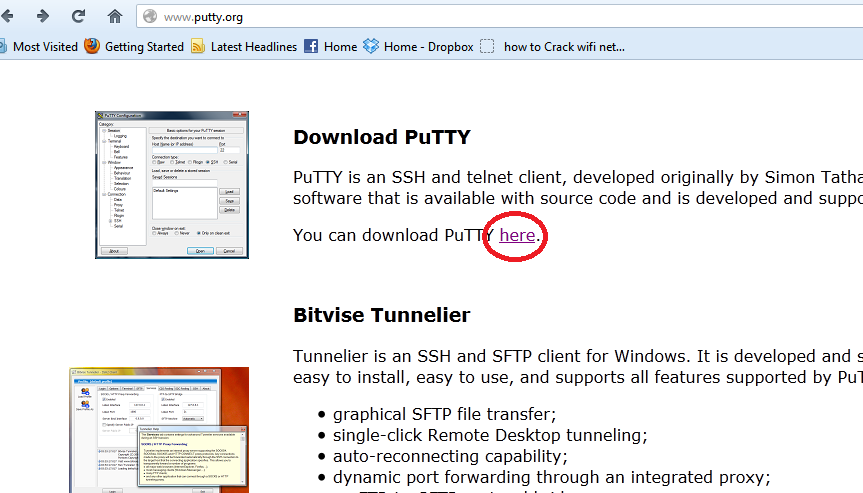Click the Download PuTTY heading

pos(382,137)
